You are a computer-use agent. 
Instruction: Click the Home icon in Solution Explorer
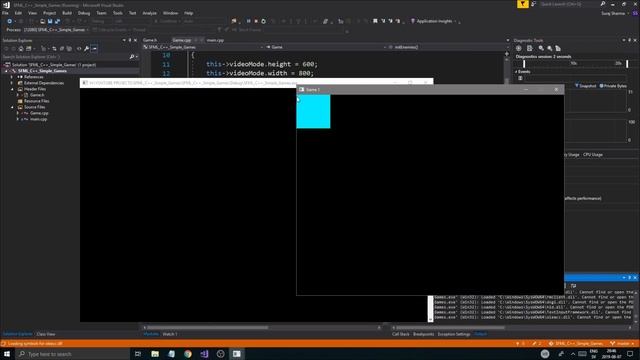pyautogui.click(x=21, y=49)
